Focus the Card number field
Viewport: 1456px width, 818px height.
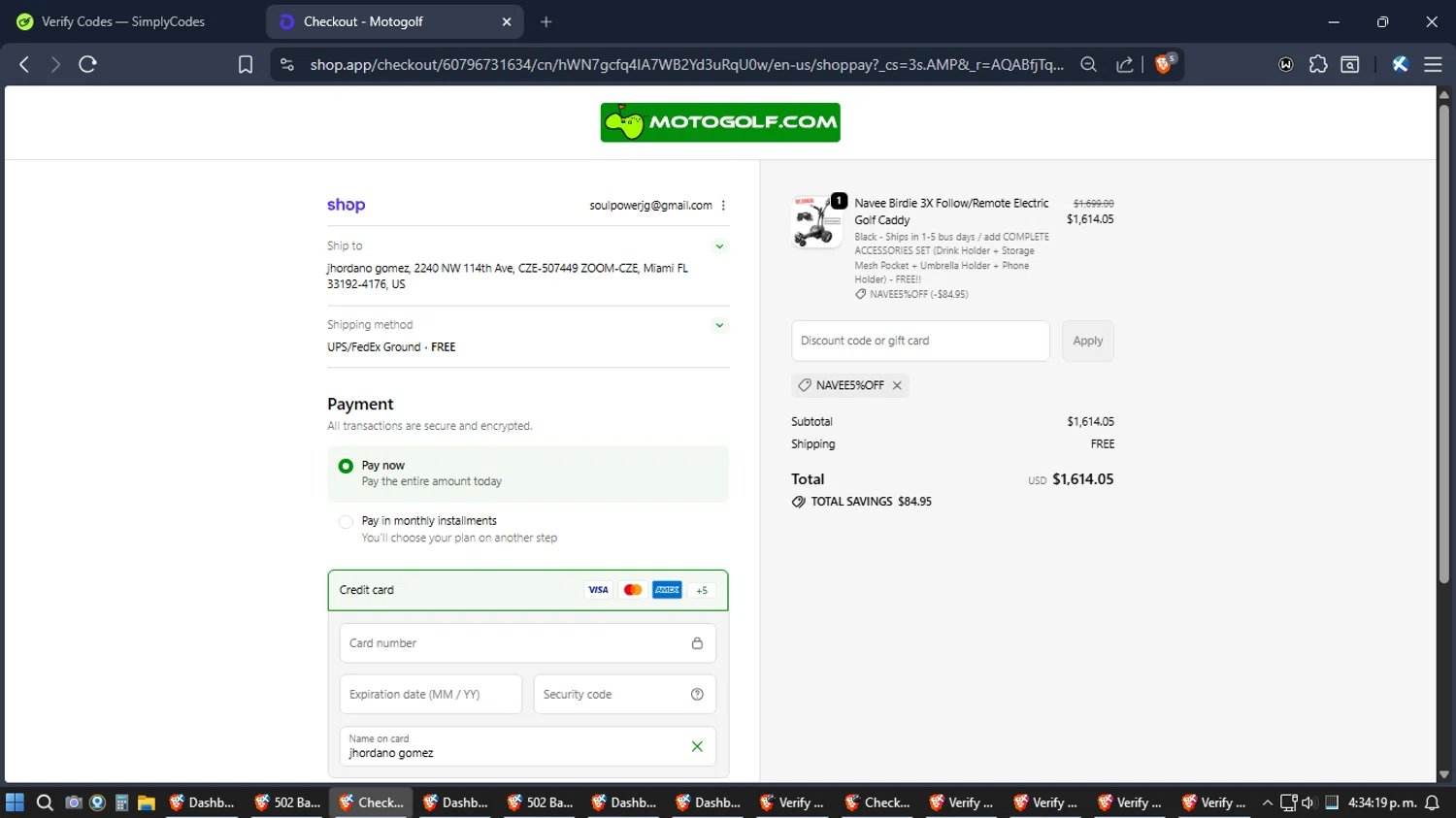coord(528,643)
